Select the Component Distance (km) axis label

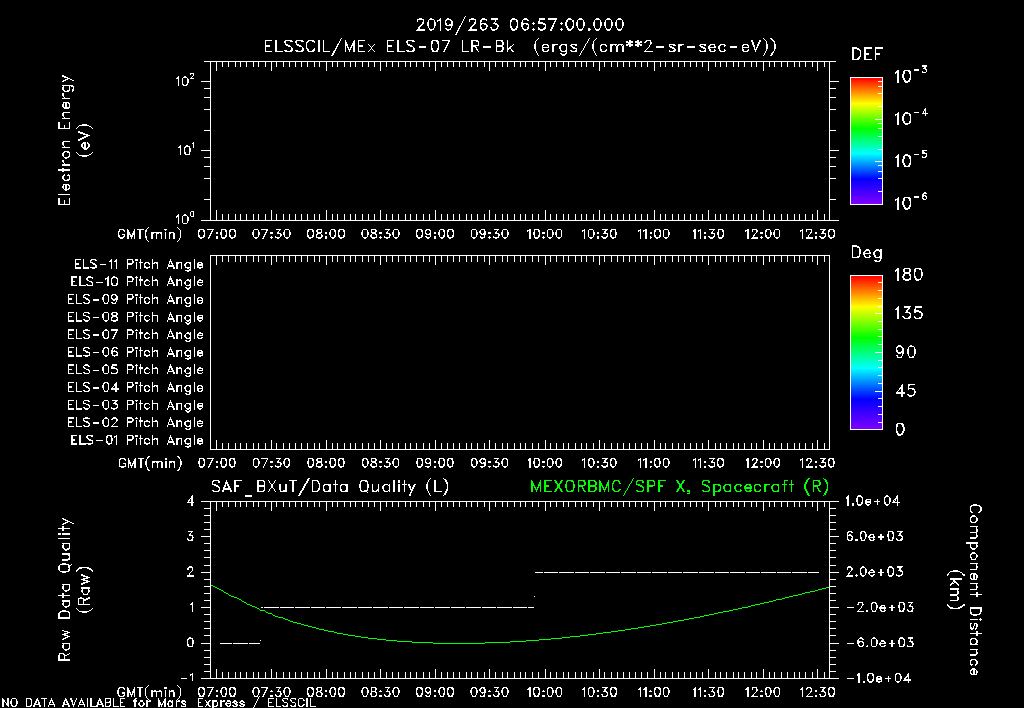coord(965,590)
